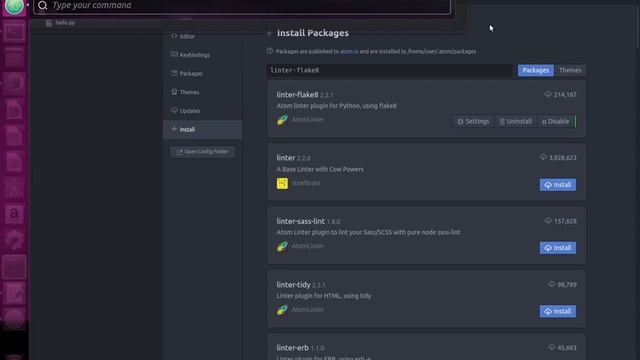This screenshot has width=640, height=360.
Task: Switch search filter to Packages
Action: (x=536, y=70)
